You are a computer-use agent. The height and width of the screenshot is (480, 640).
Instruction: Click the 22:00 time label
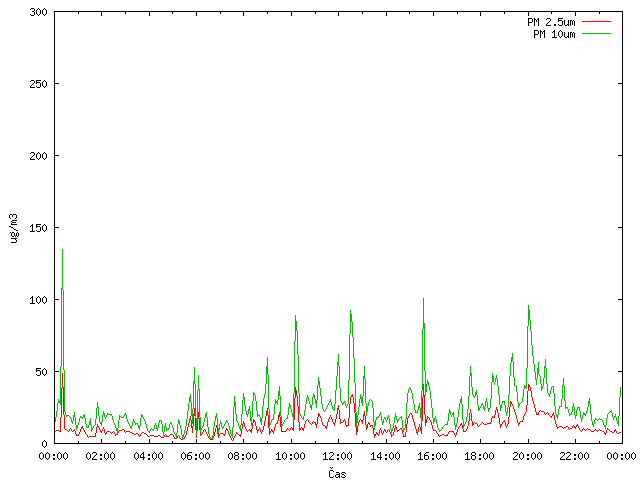tap(575, 456)
